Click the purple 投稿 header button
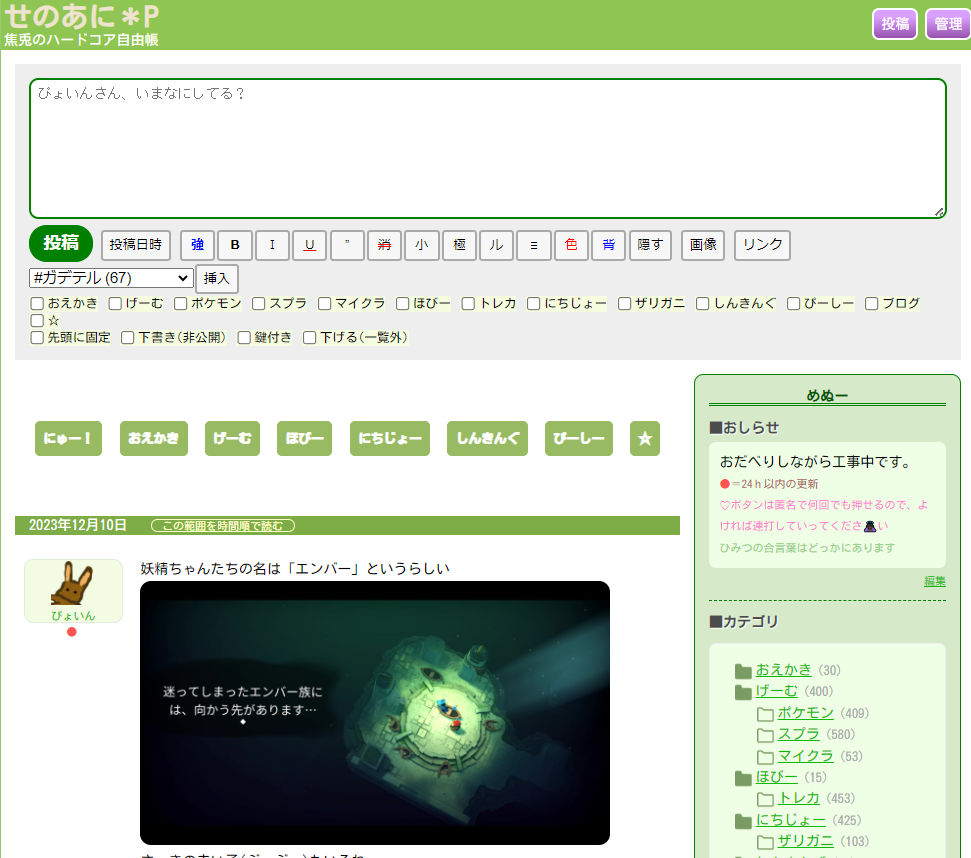Image resolution: width=971 pixels, height=858 pixels. click(x=895, y=24)
